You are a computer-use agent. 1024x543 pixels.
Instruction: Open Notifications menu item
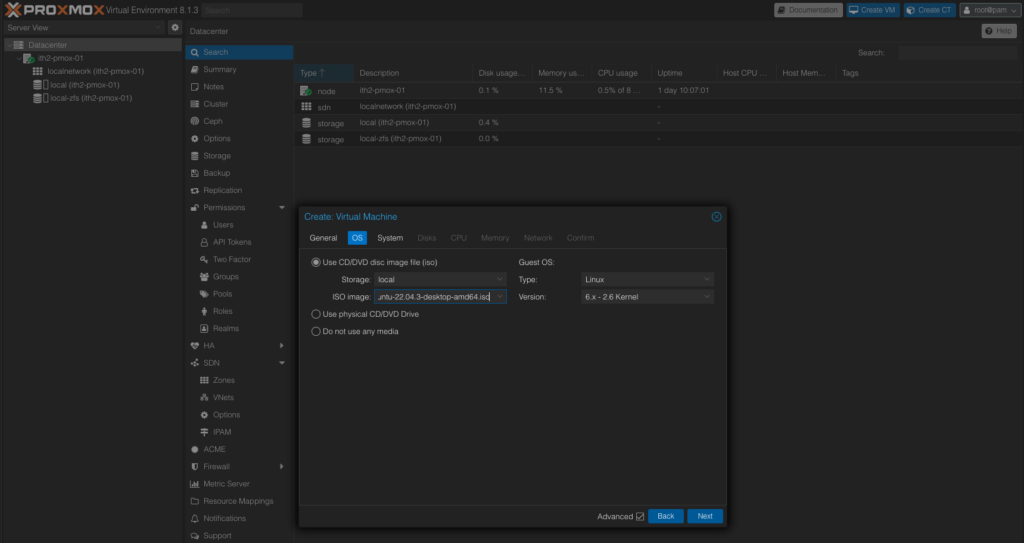tap(239, 518)
